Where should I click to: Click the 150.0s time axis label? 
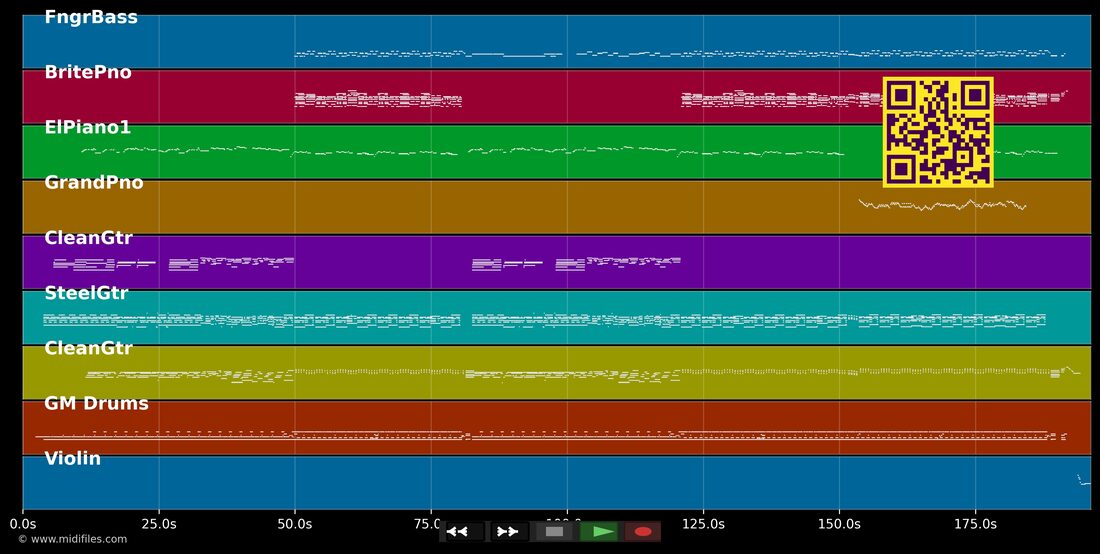(839, 524)
